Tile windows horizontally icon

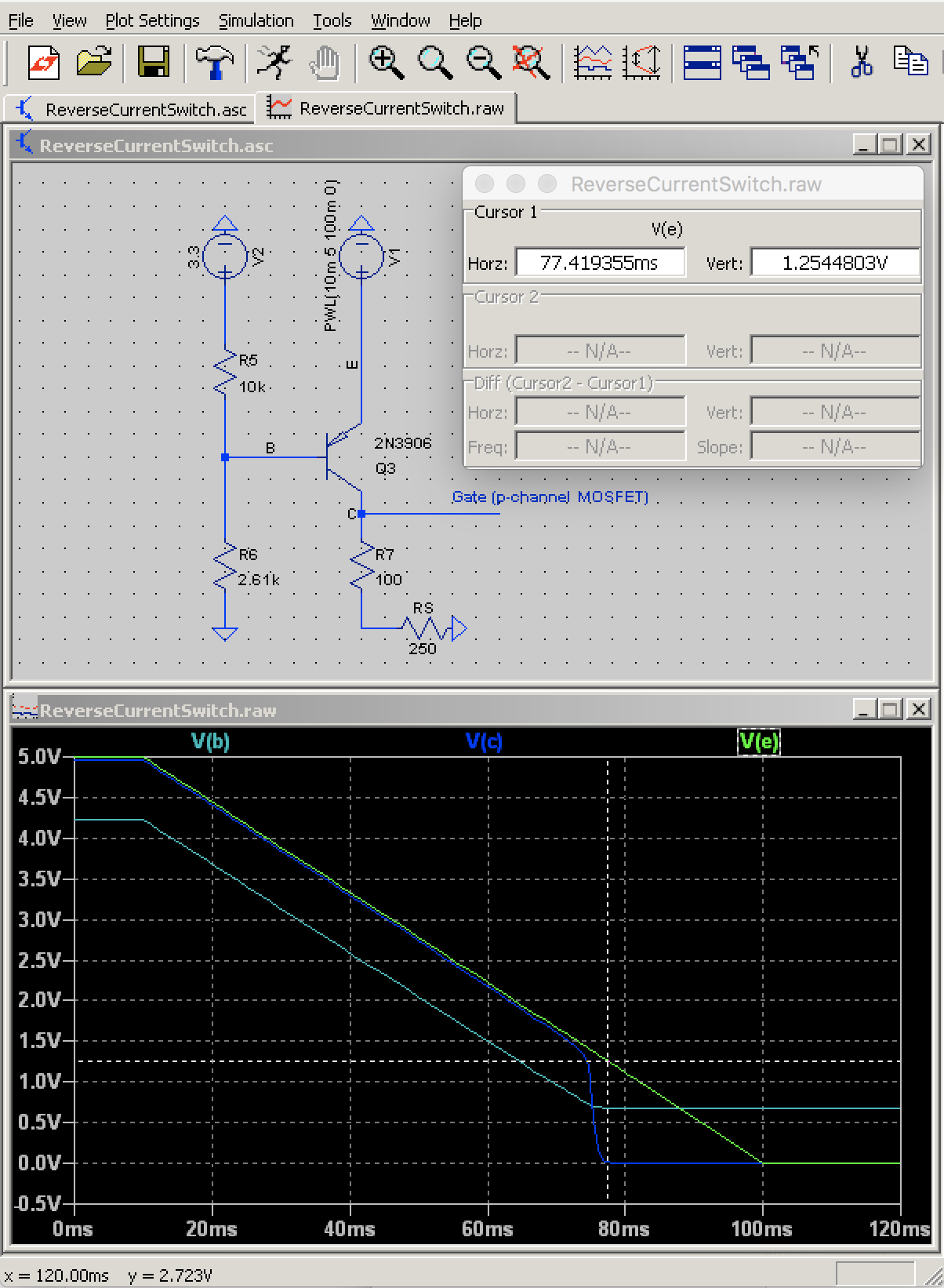(x=702, y=62)
